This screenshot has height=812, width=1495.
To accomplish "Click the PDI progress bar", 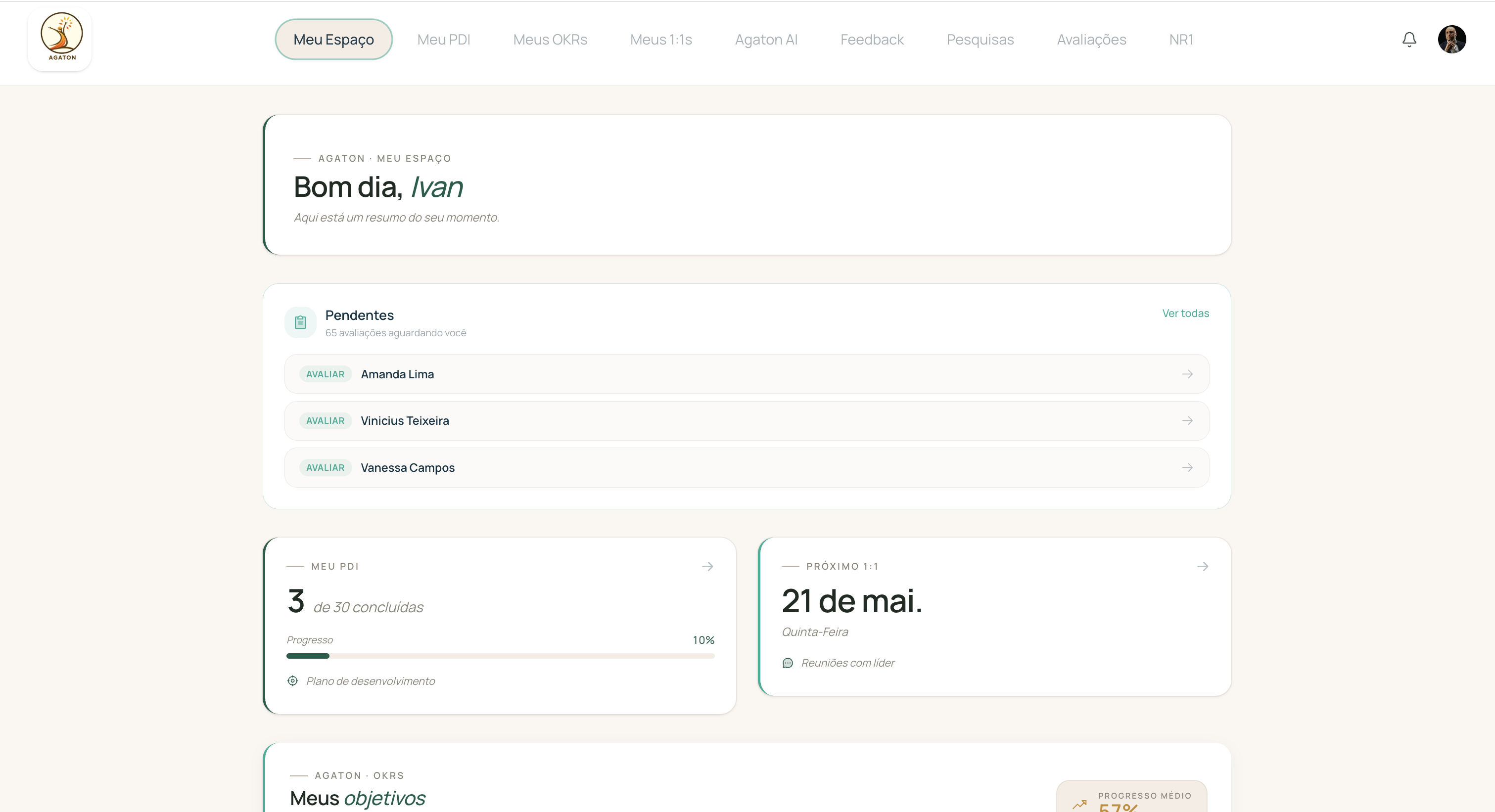I will coord(500,656).
